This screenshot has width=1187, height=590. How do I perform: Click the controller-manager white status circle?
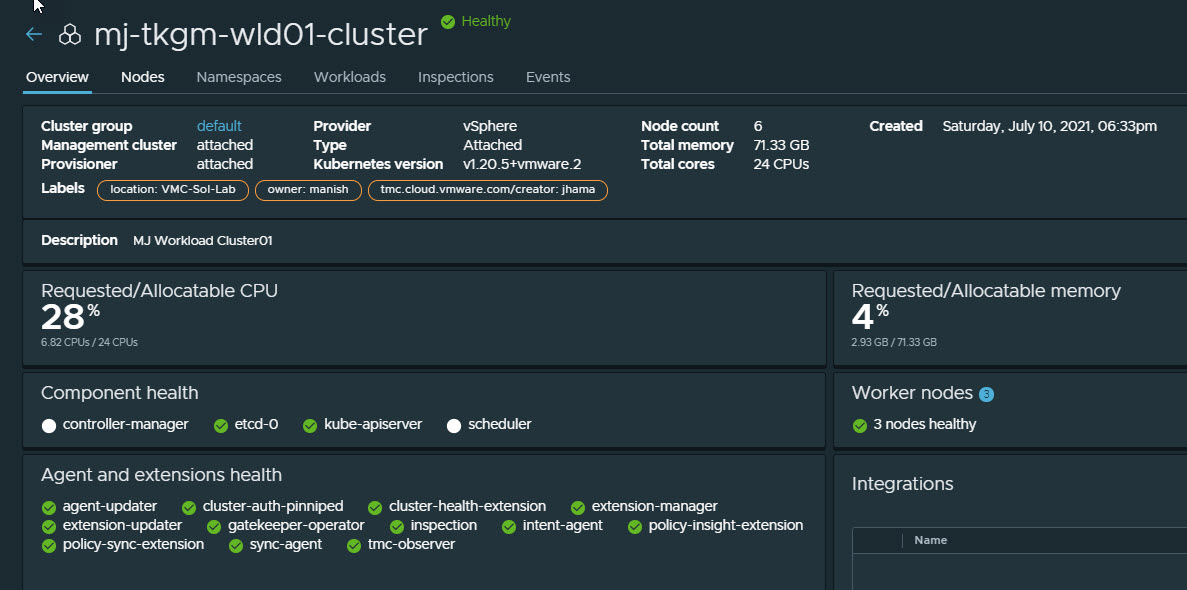tap(49, 425)
